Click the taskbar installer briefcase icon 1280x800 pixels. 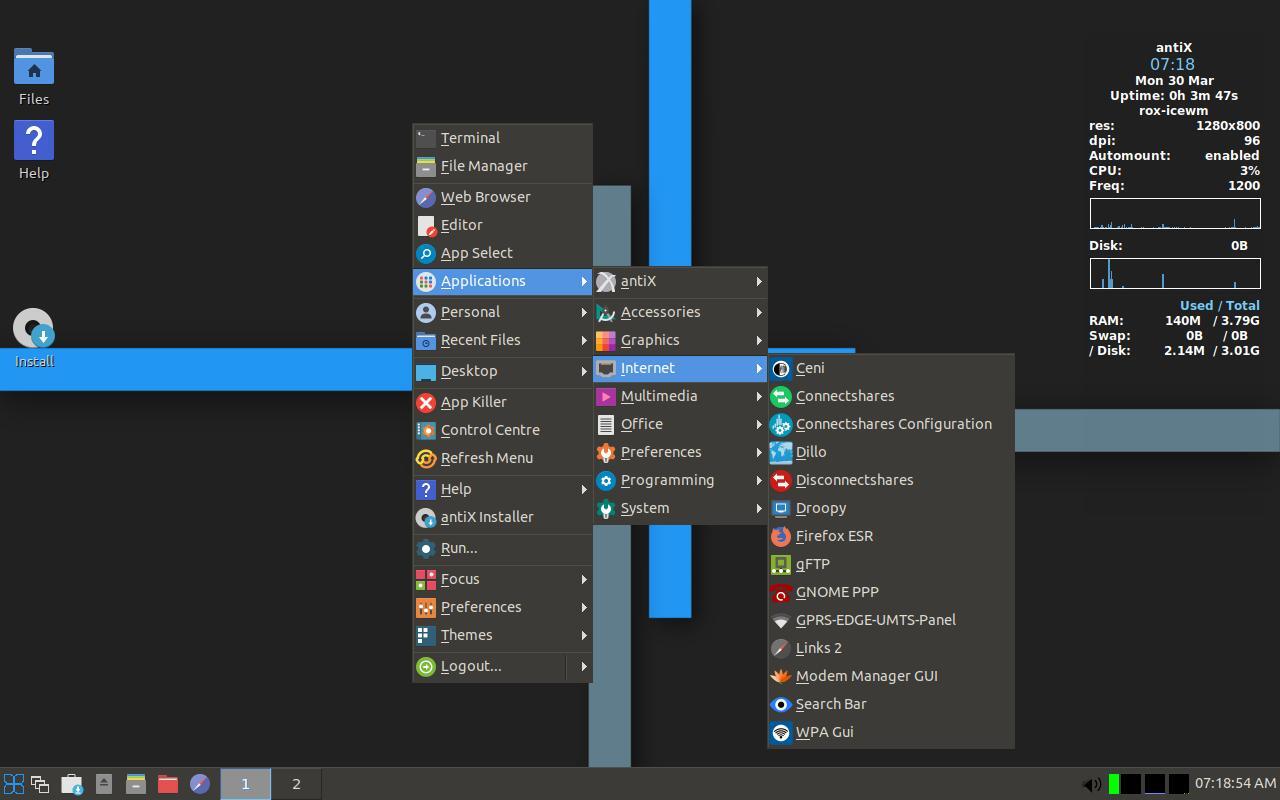[72, 784]
